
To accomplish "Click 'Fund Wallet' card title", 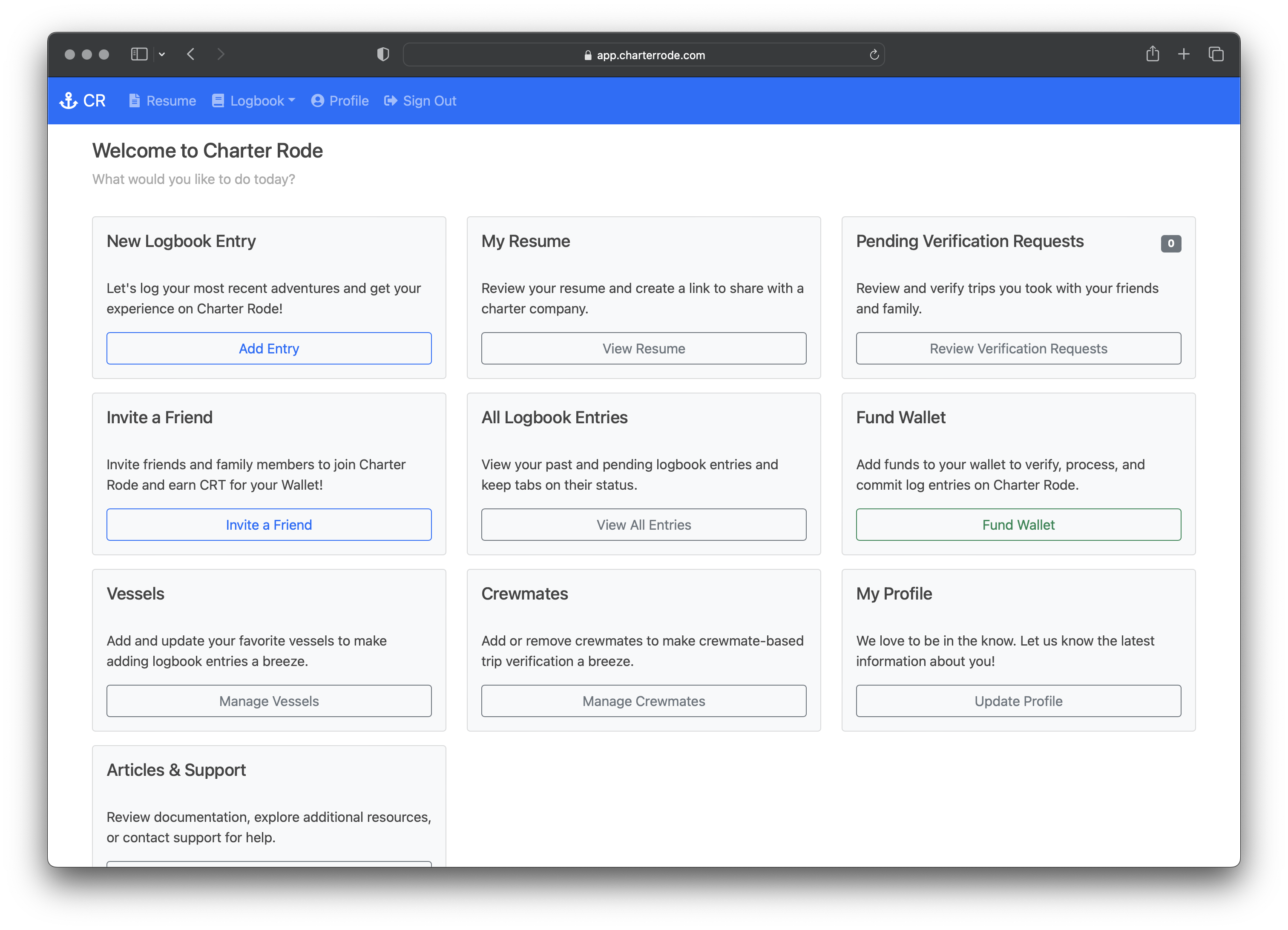I will pos(901,417).
